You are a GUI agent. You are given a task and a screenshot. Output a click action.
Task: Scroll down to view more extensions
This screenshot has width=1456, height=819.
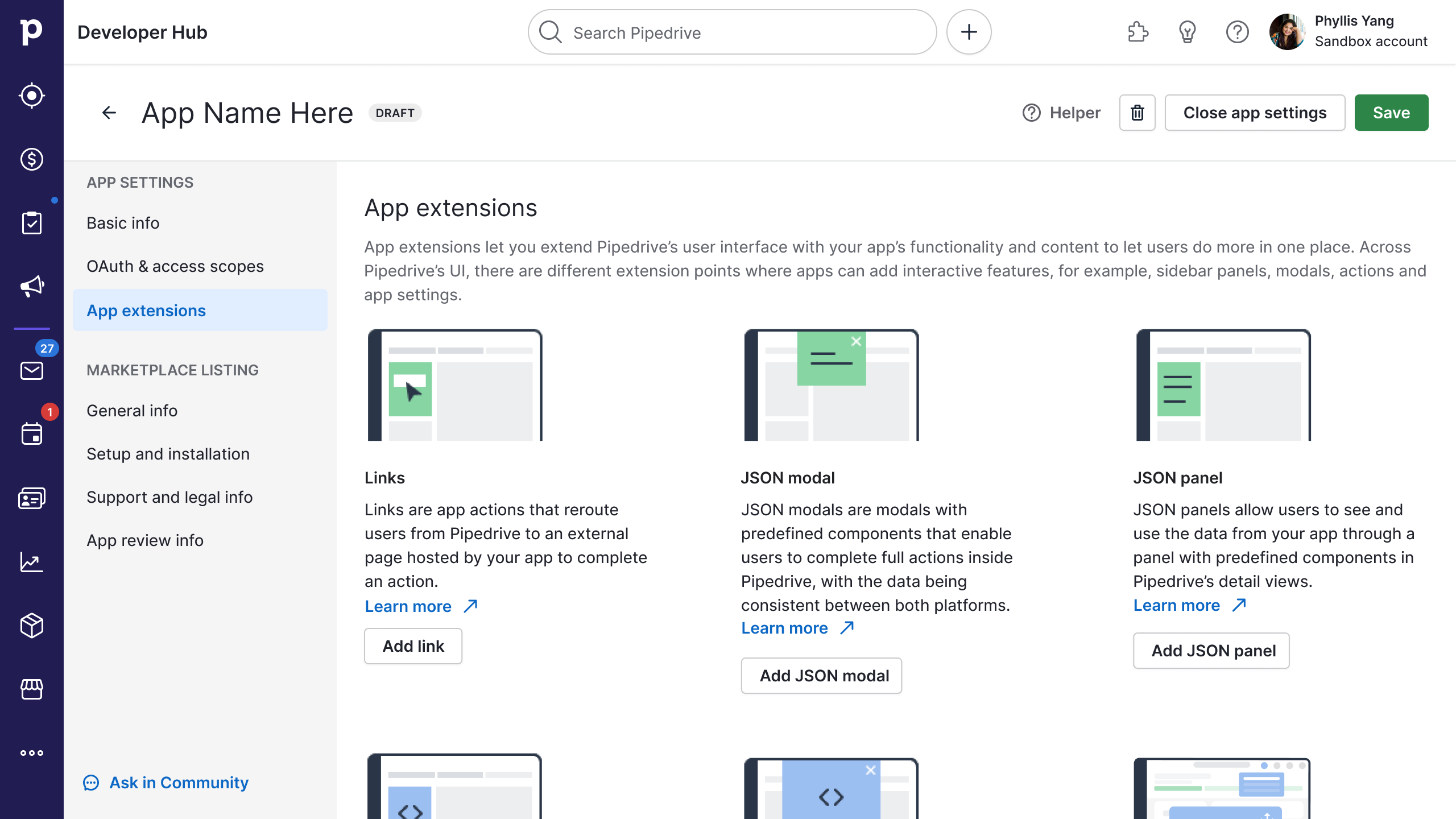click(x=728, y=500)
